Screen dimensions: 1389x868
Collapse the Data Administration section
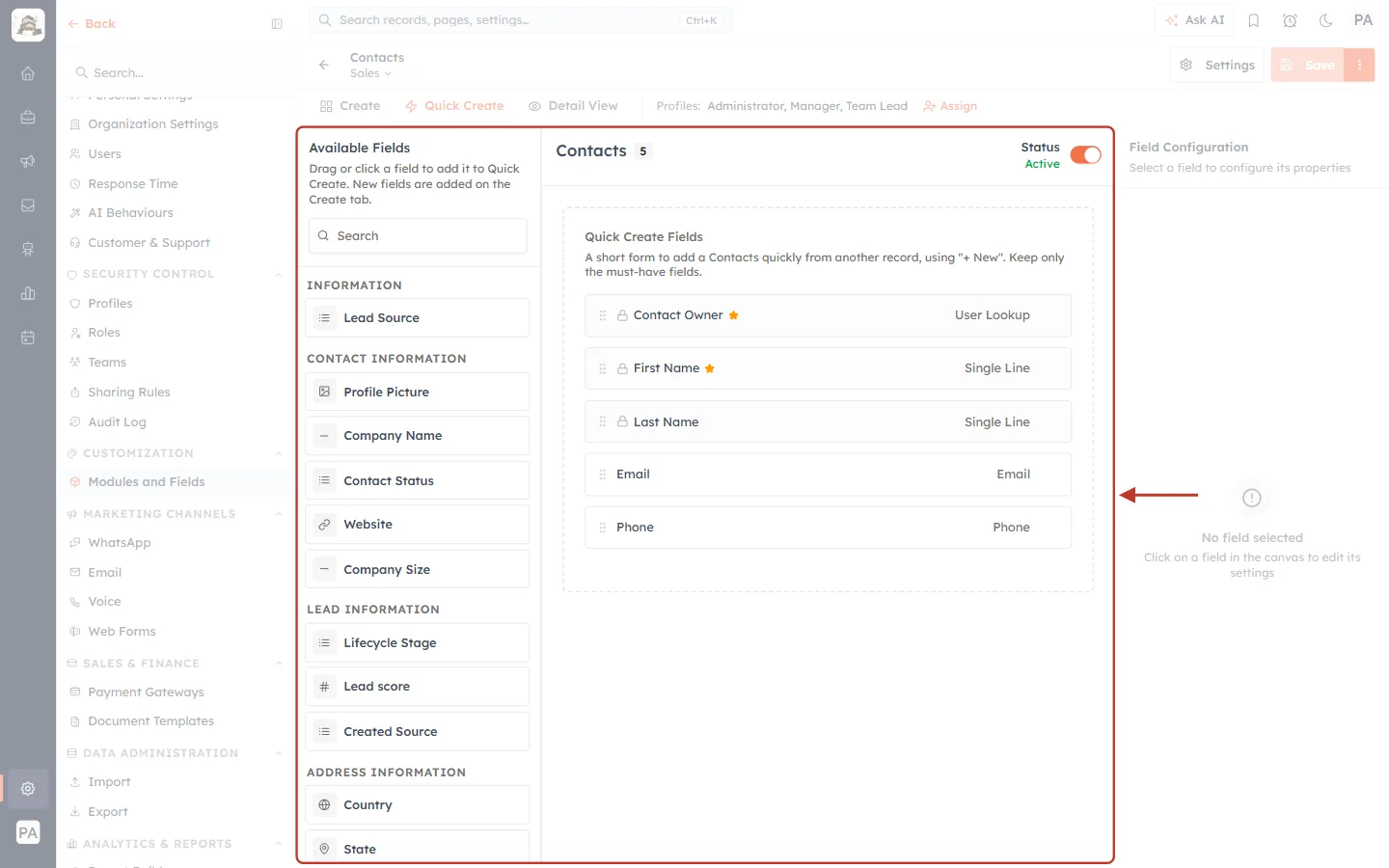(x=279, y=753)
